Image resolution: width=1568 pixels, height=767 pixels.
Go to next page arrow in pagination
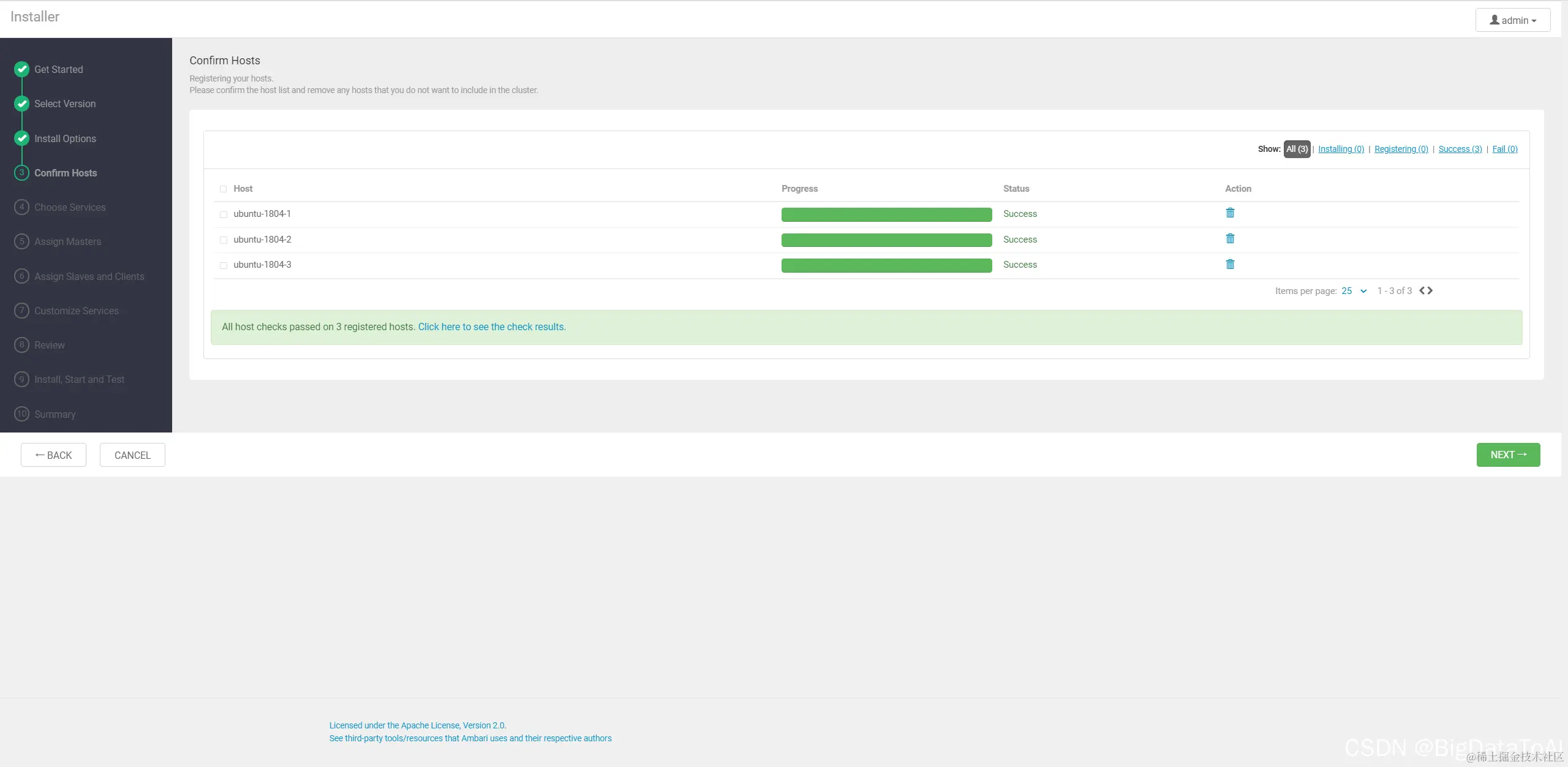pyautogui.click(x=1430, y=291)
